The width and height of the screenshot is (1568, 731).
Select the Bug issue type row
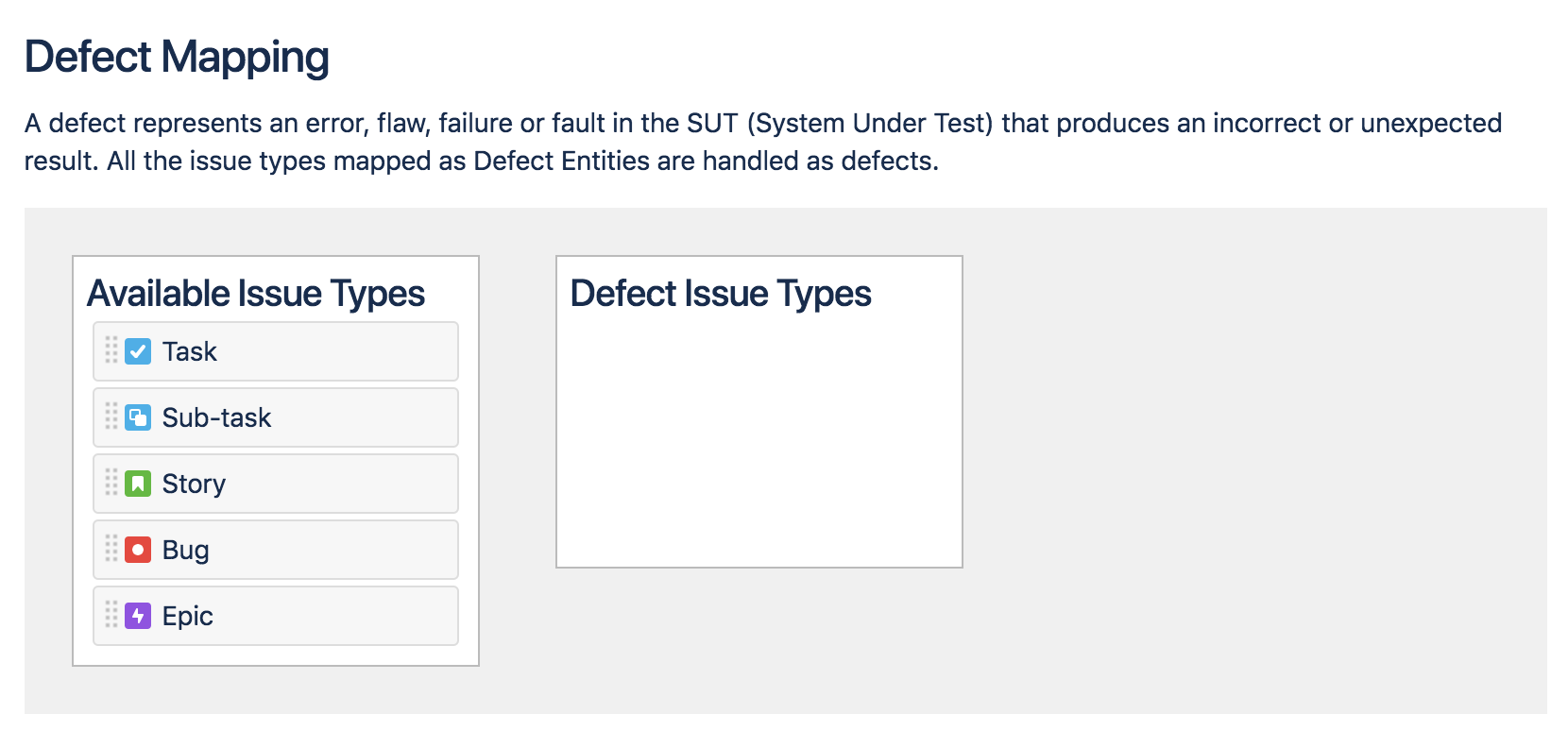[x=276, y=550]
